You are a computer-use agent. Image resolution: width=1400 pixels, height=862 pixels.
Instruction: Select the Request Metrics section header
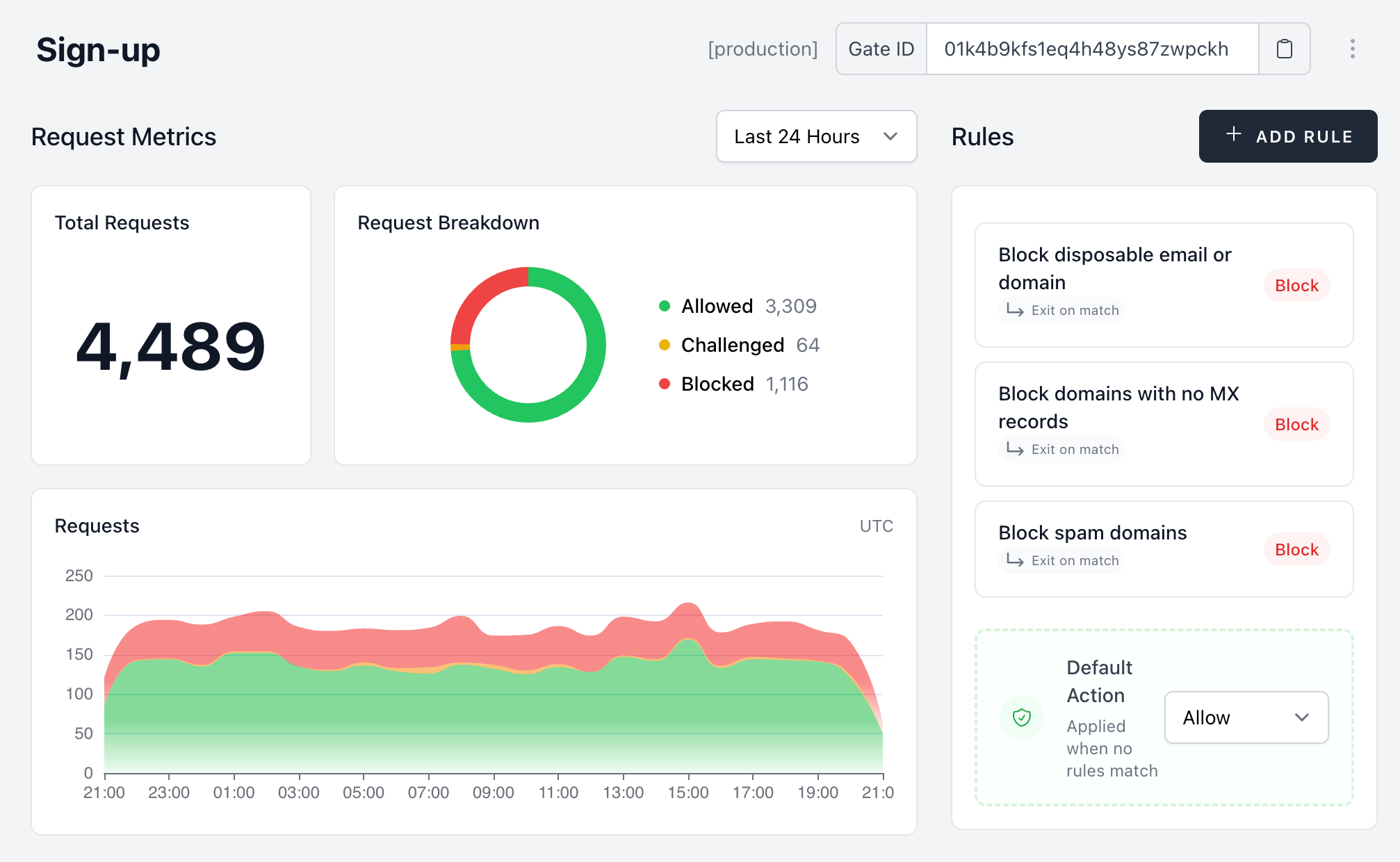(123, 136)
